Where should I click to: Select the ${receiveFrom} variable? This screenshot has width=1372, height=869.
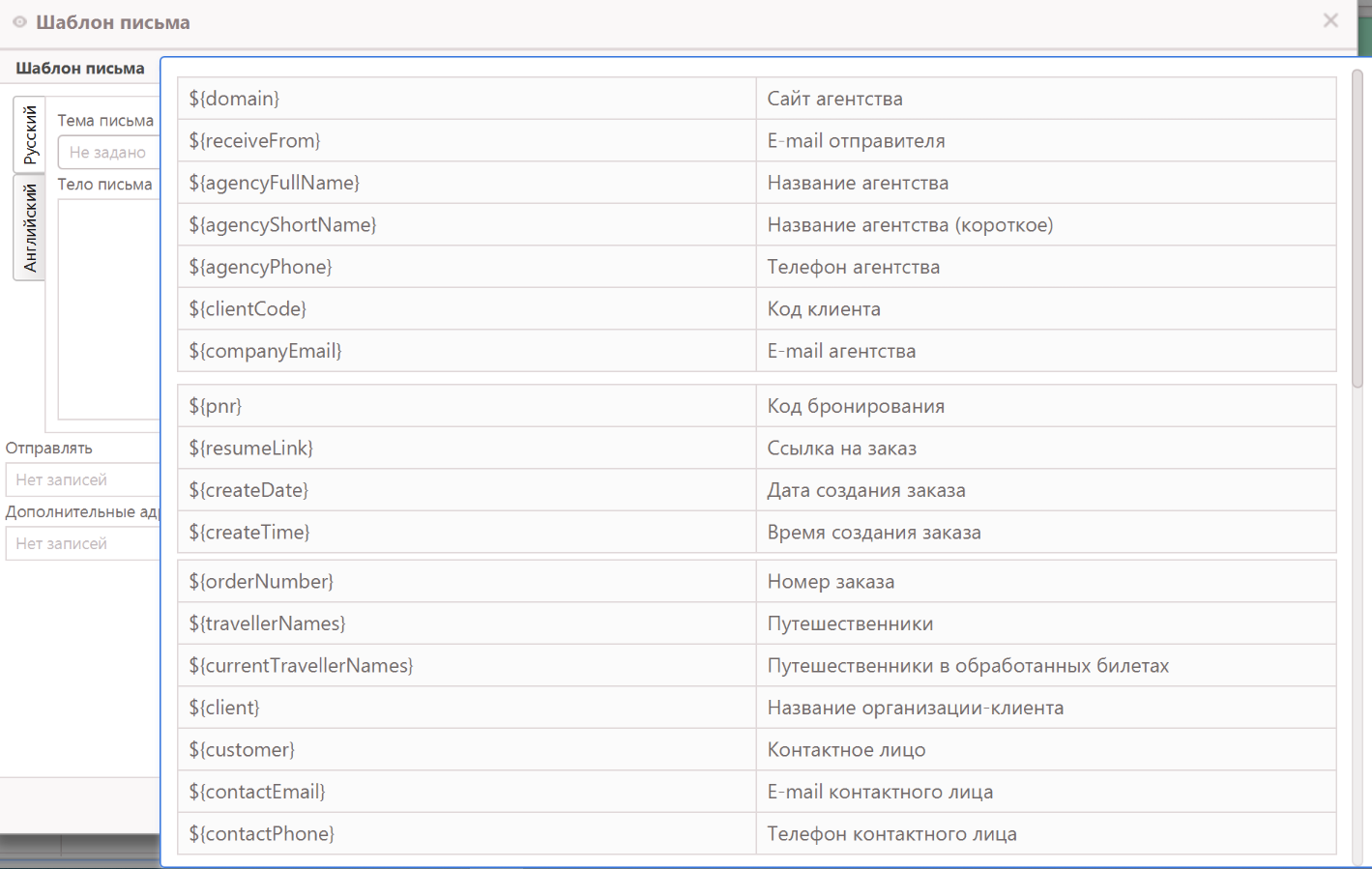pyautogui.click(x=254, y=141)
